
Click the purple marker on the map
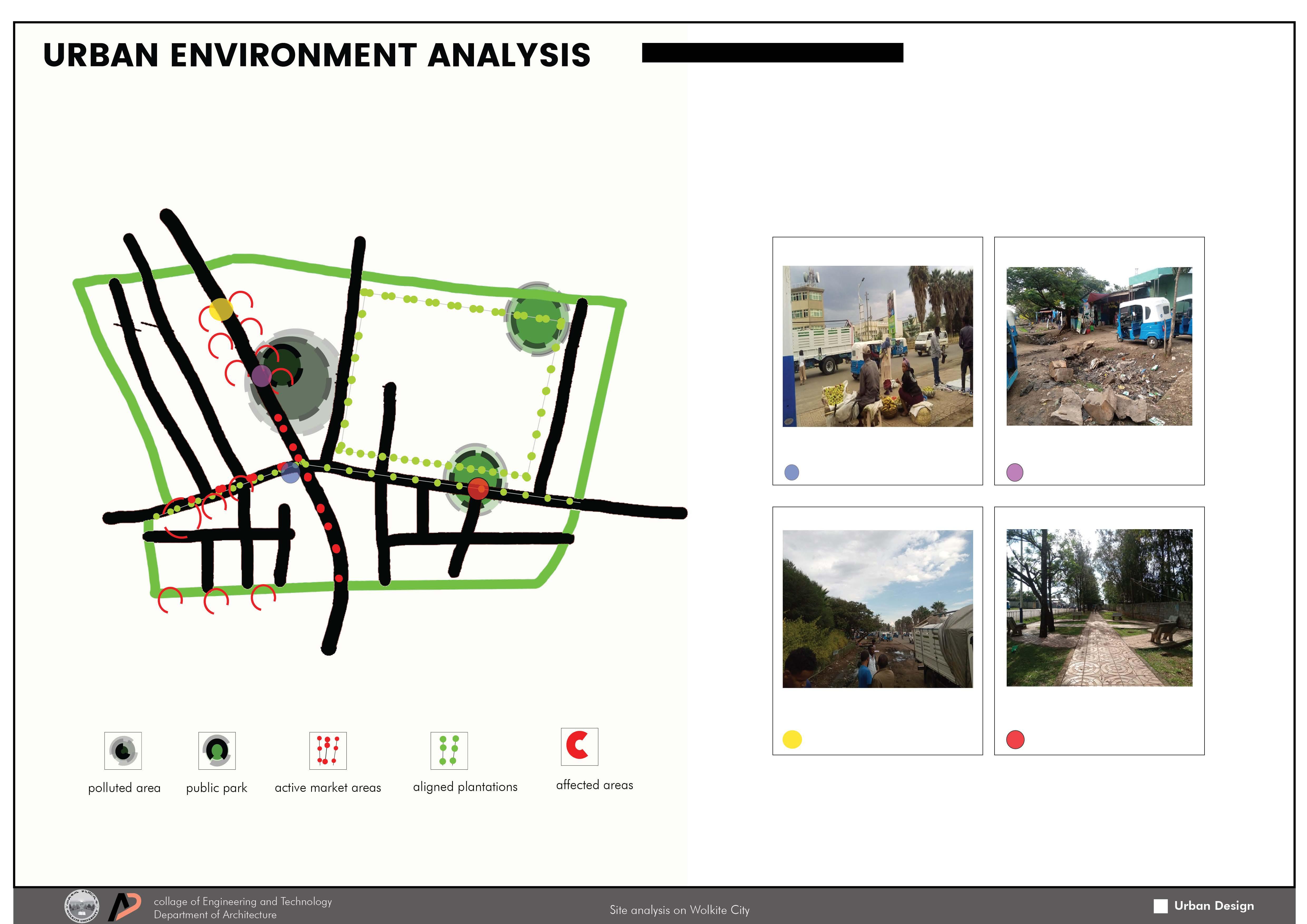tap(261, 376)
